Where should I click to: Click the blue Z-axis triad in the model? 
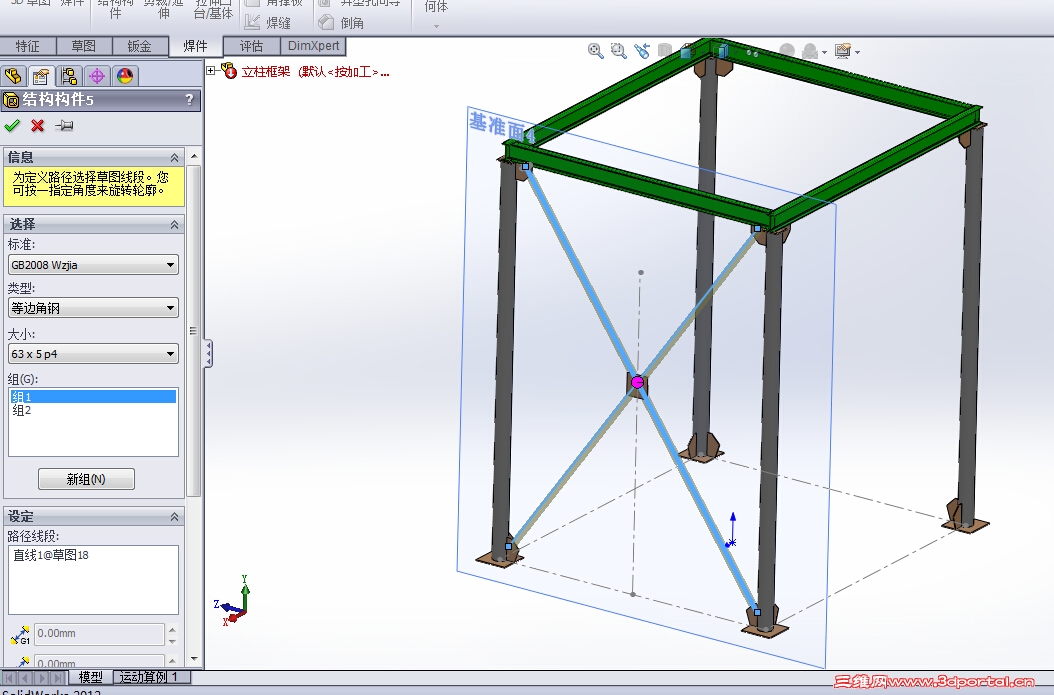click(x=732, y=529)
